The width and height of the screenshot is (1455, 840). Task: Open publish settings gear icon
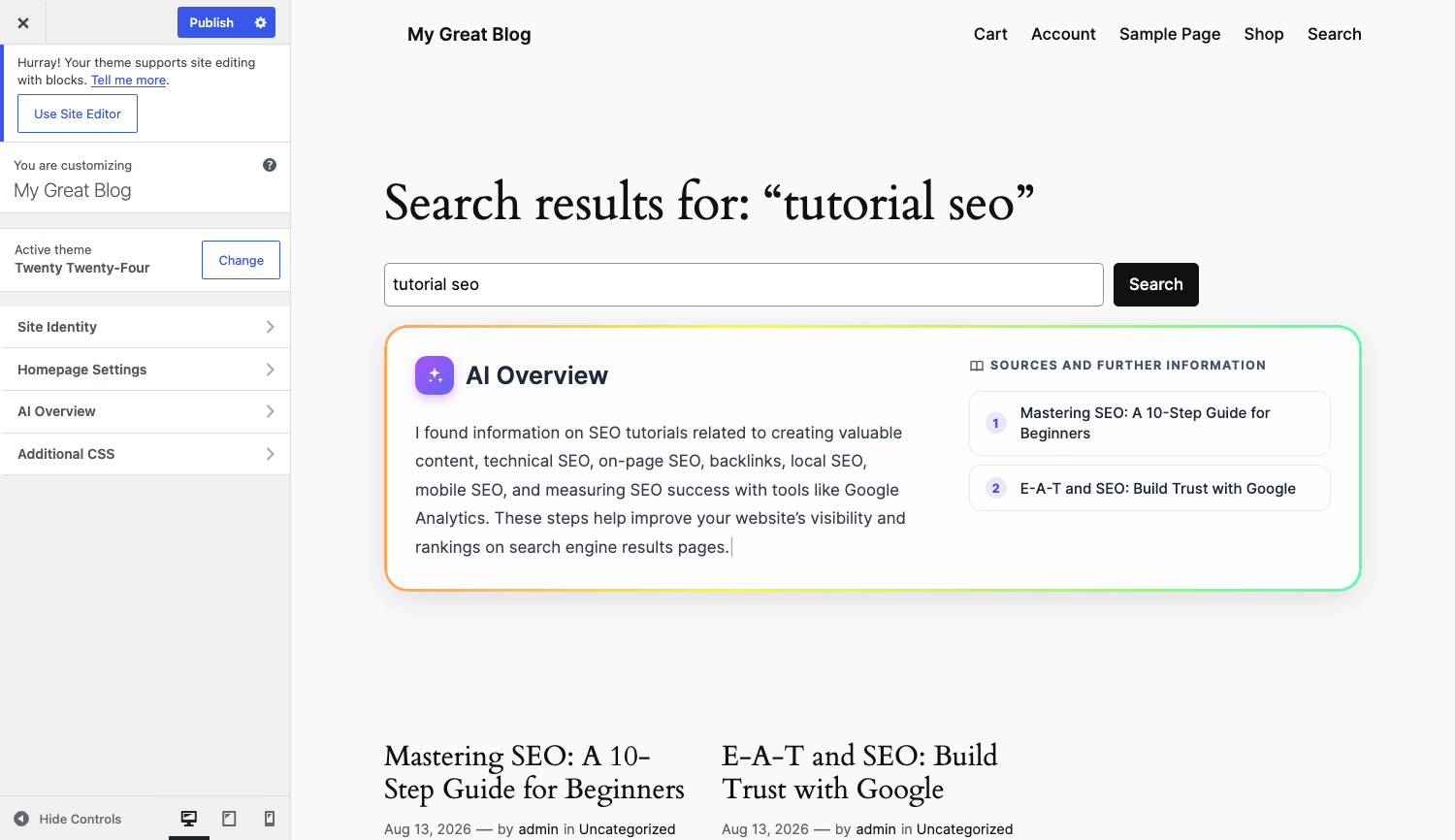(260, 22)
